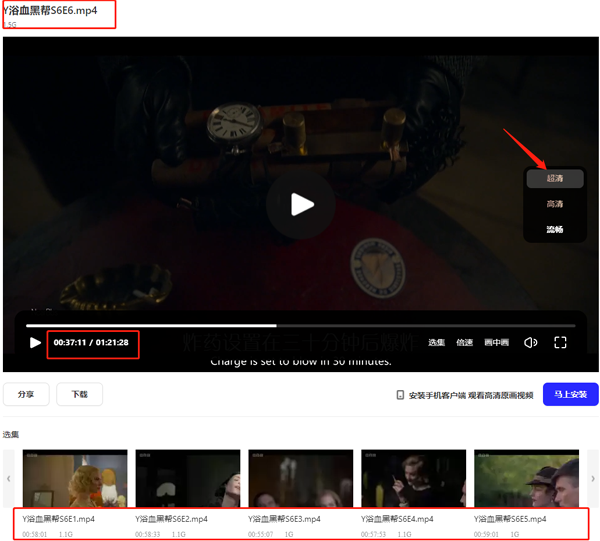
Task: Show next episodes with right chevron
Action: click(593, 478)
